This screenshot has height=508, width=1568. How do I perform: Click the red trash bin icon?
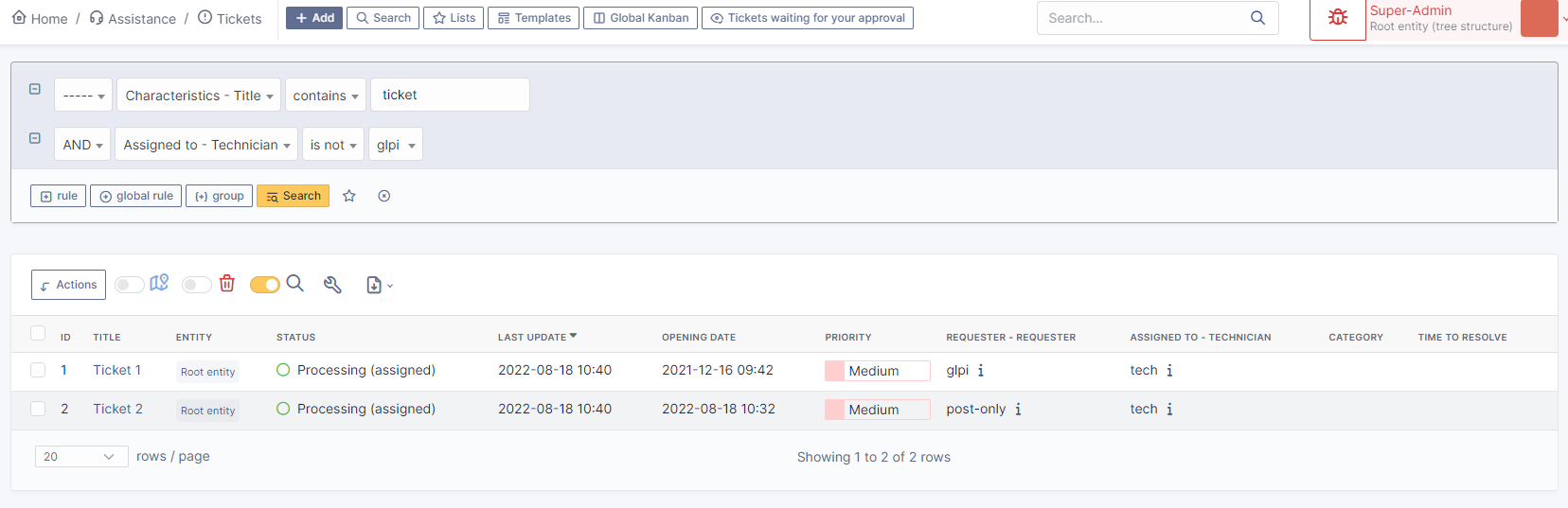[227, 283]
